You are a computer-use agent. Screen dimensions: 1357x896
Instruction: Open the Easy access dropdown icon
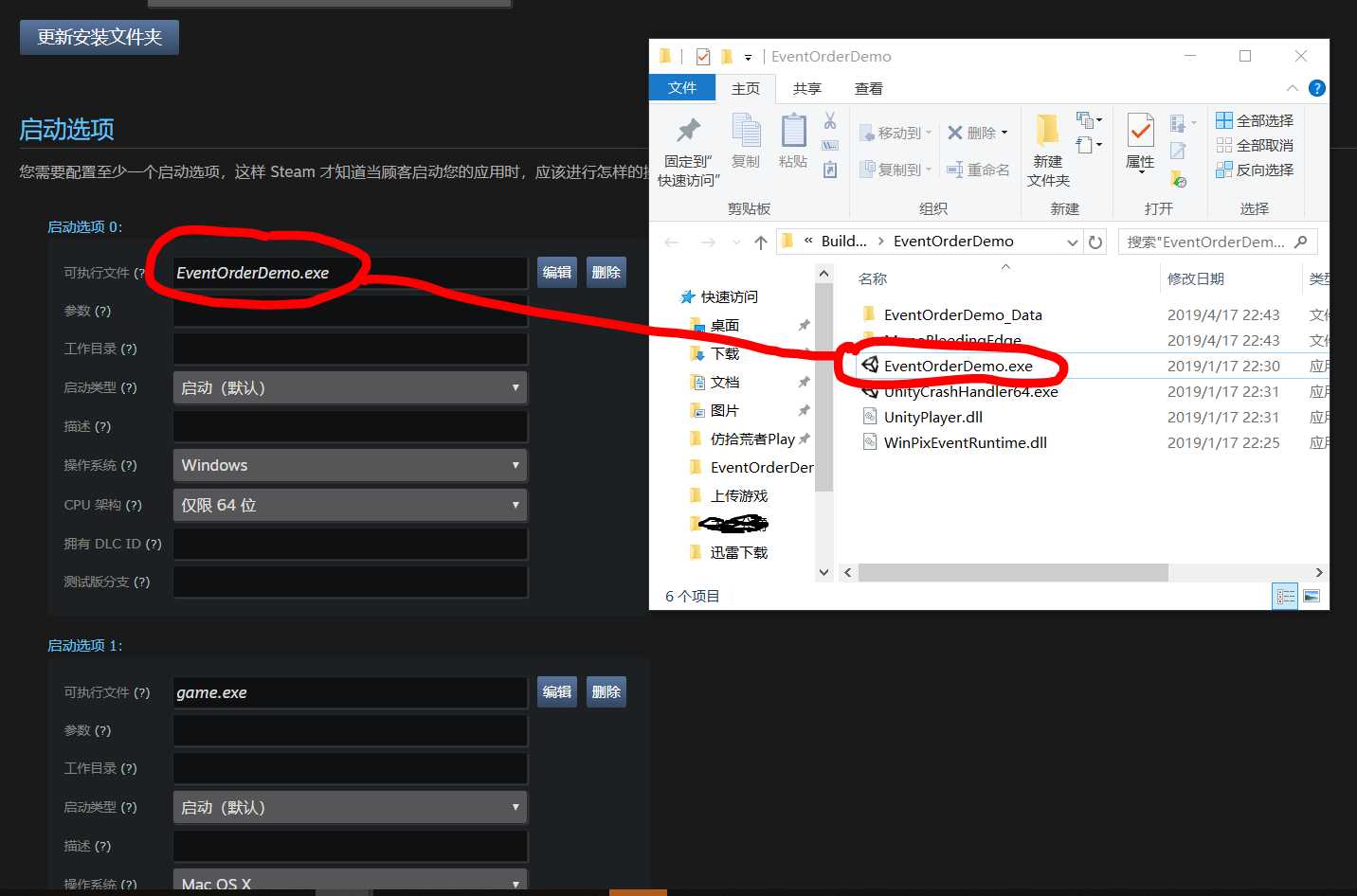pos(1089,145)
